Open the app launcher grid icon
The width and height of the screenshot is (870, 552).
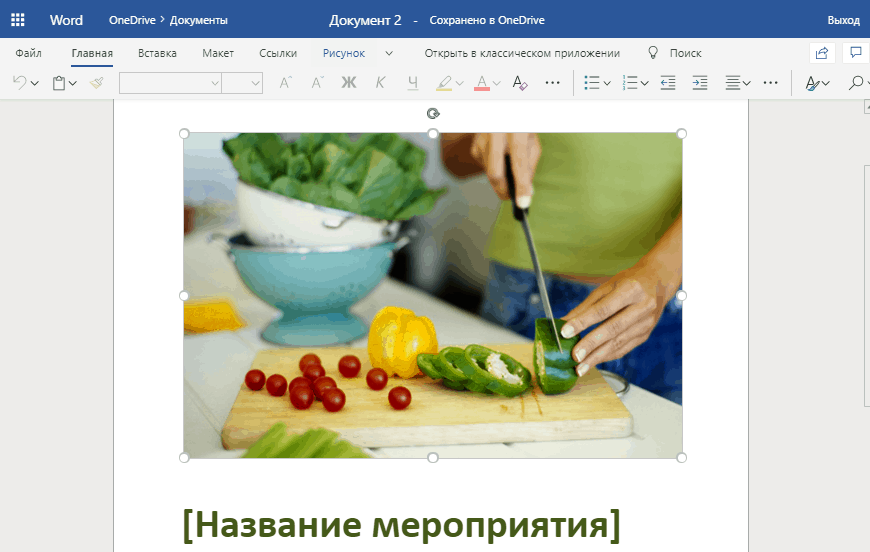coord(18,20)
